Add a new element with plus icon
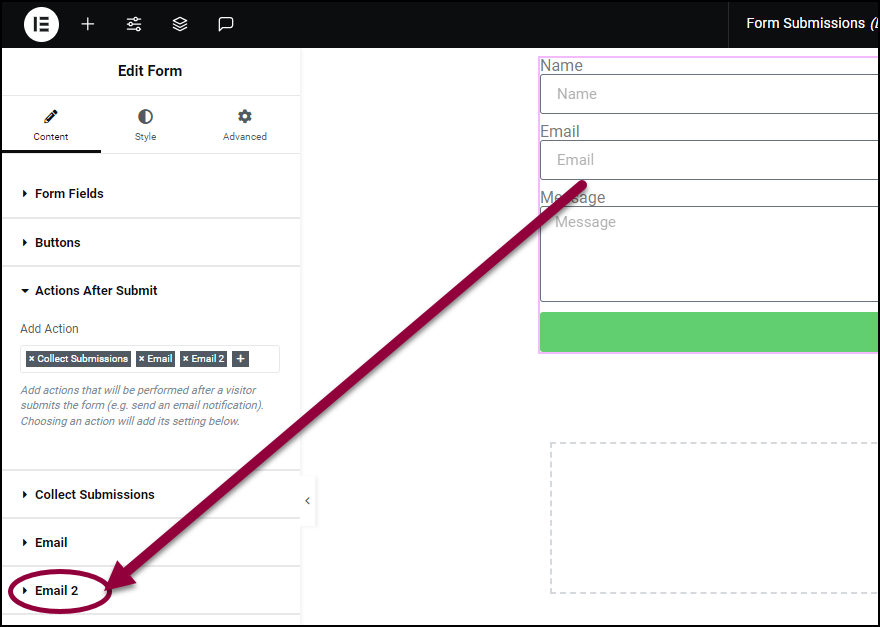This screenshot has width=880, height=627. click(x=88, y=24)
